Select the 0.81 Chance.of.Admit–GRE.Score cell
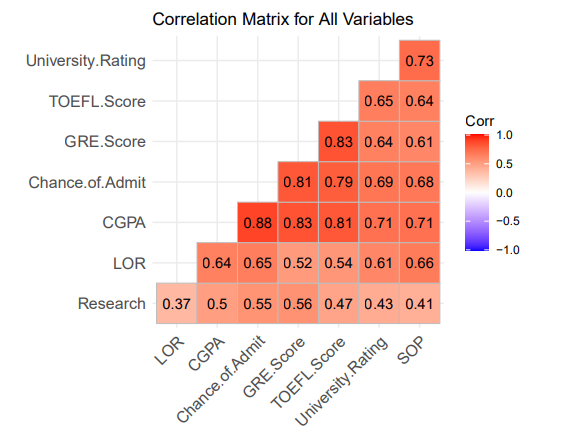 298,182
